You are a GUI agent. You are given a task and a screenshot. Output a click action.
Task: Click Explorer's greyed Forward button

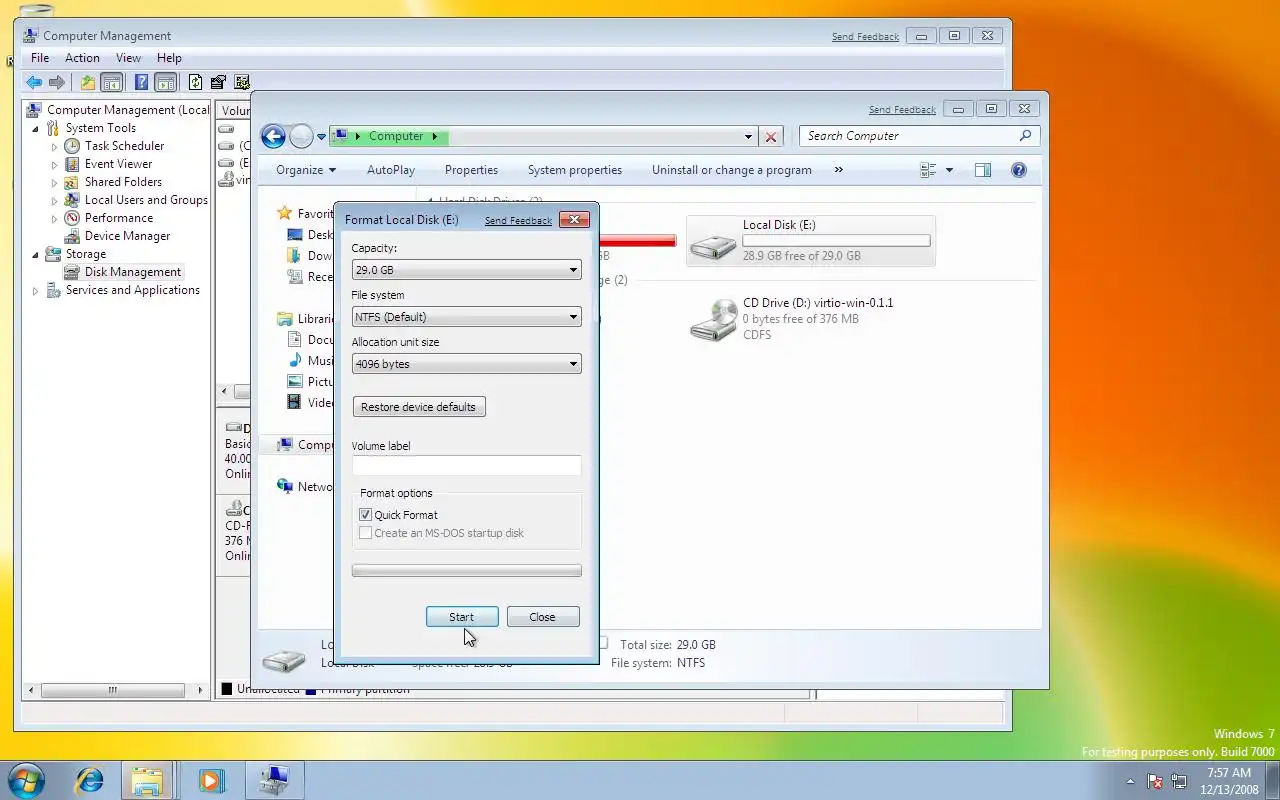(301, 137)
